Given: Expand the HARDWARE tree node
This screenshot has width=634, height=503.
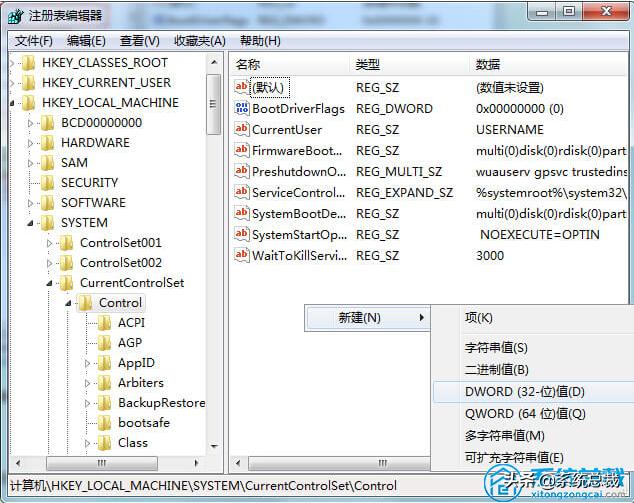Looking at the screenshot, I should click(x=30, y=143).
